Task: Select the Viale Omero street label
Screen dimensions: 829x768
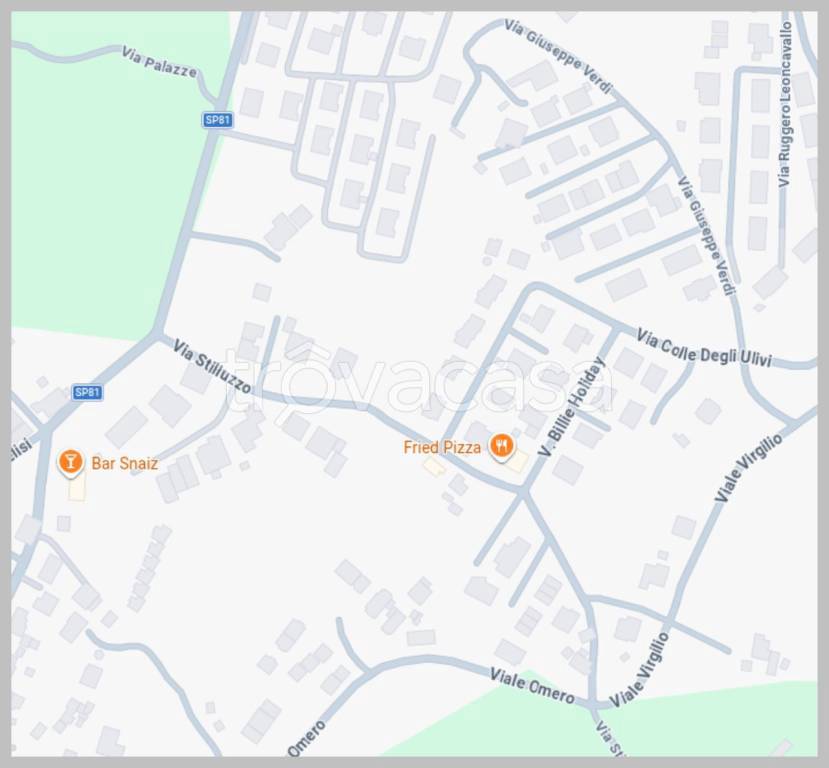Action: point(532,686)
